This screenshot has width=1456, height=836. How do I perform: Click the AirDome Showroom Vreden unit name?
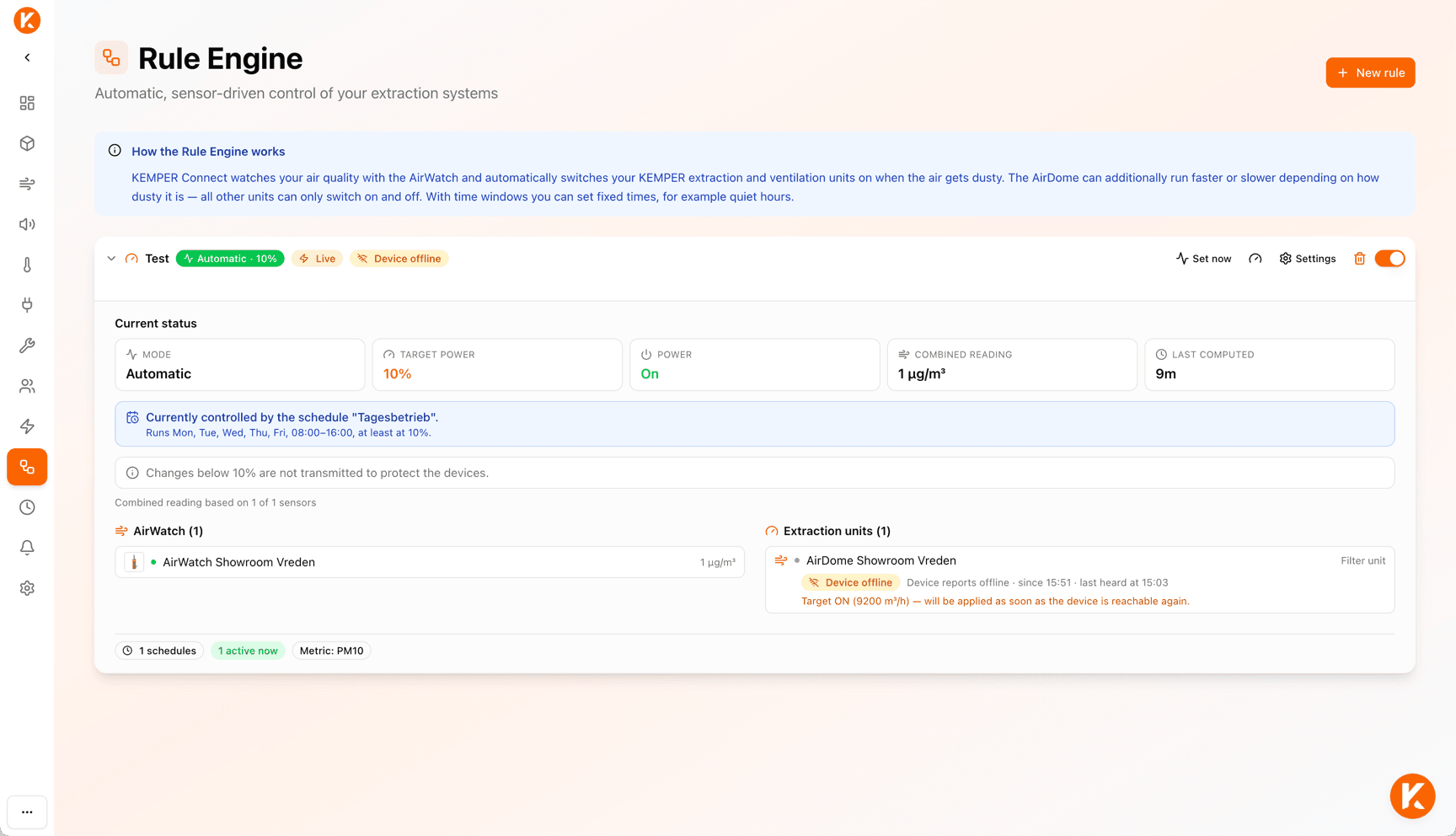pyautogui.click(x=881, y=560)
